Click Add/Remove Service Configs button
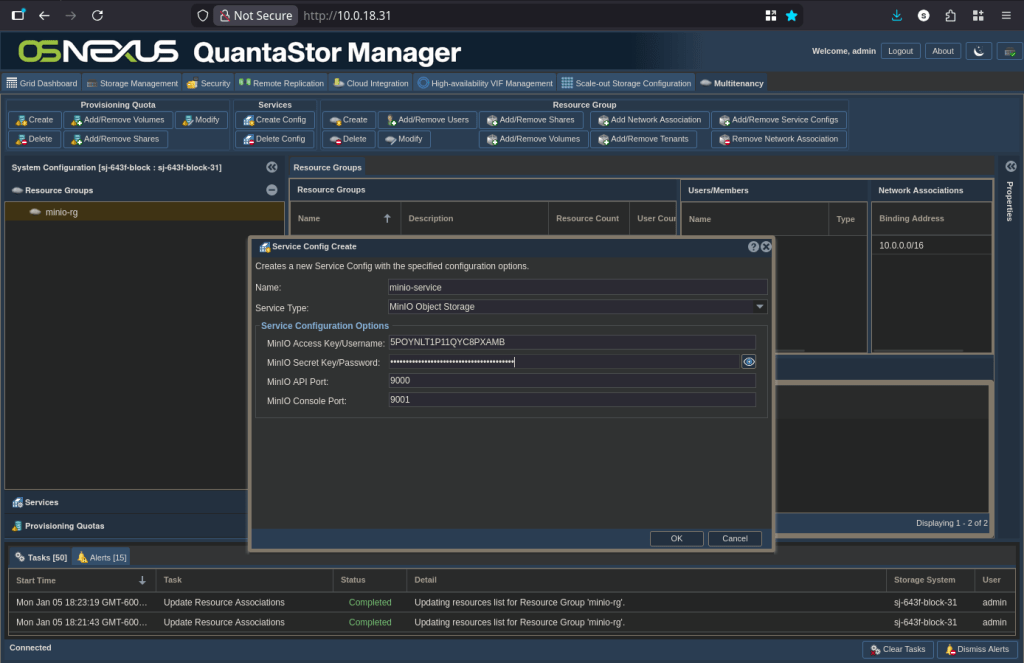This screenshot has height=663, width=1024. point(778,120)
